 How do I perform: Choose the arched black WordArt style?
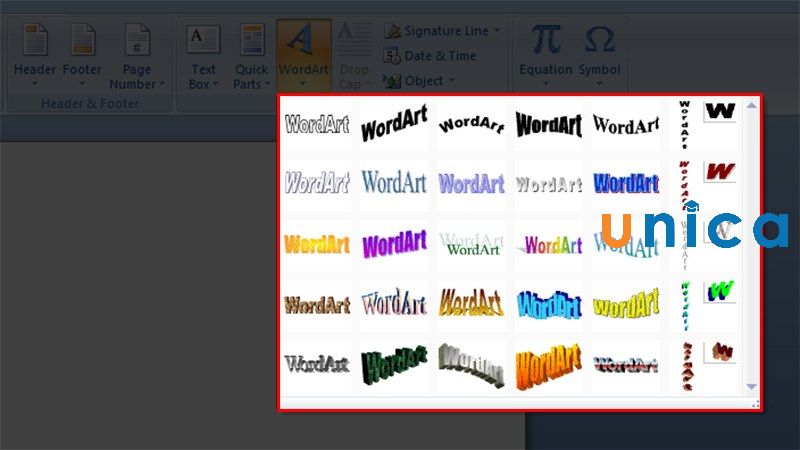(x=471, y=124)
